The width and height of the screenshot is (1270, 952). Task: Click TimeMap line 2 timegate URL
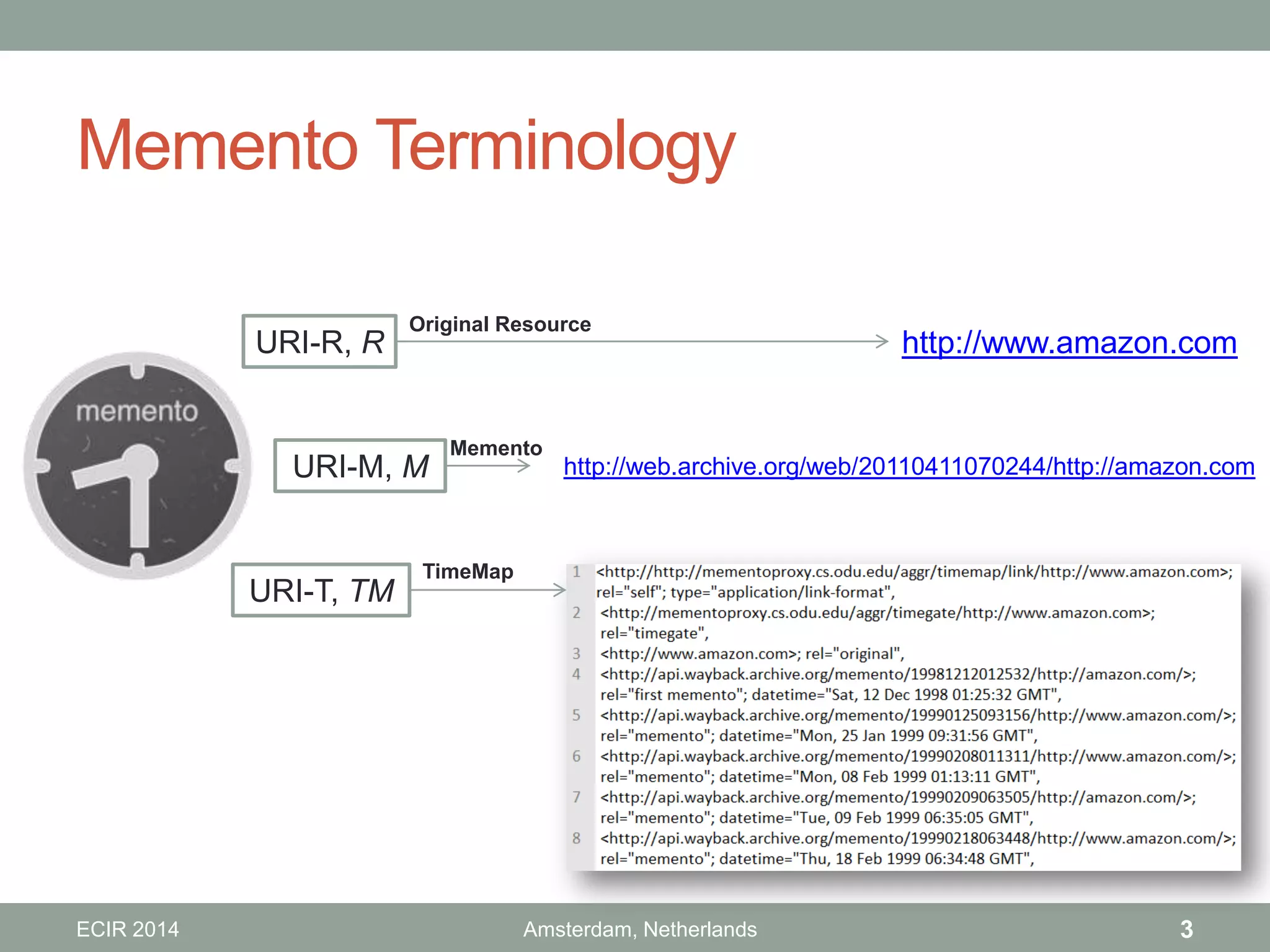pos(877,612)
